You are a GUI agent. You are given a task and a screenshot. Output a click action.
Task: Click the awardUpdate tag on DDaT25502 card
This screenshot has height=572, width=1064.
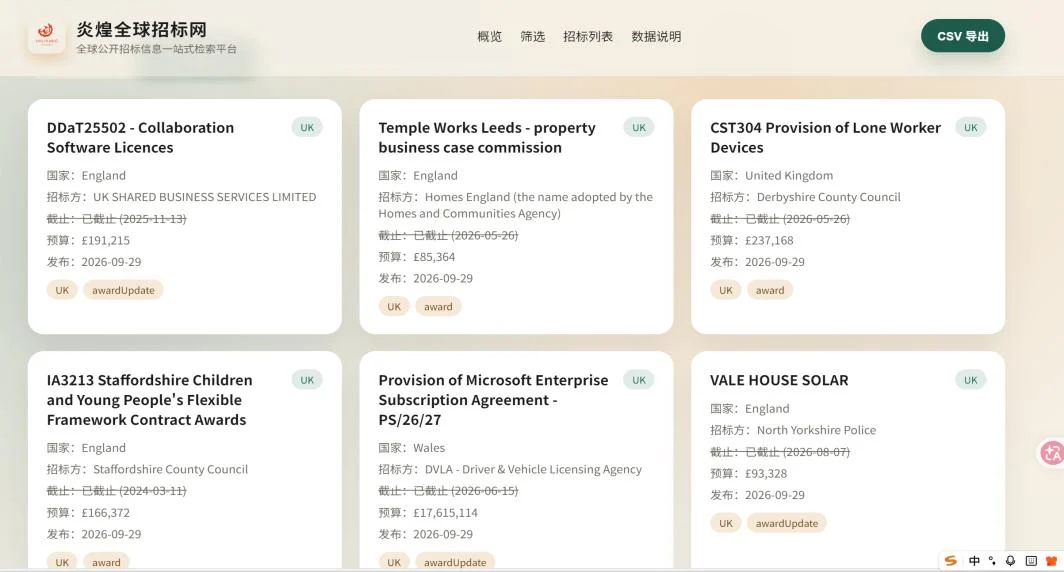124,290
